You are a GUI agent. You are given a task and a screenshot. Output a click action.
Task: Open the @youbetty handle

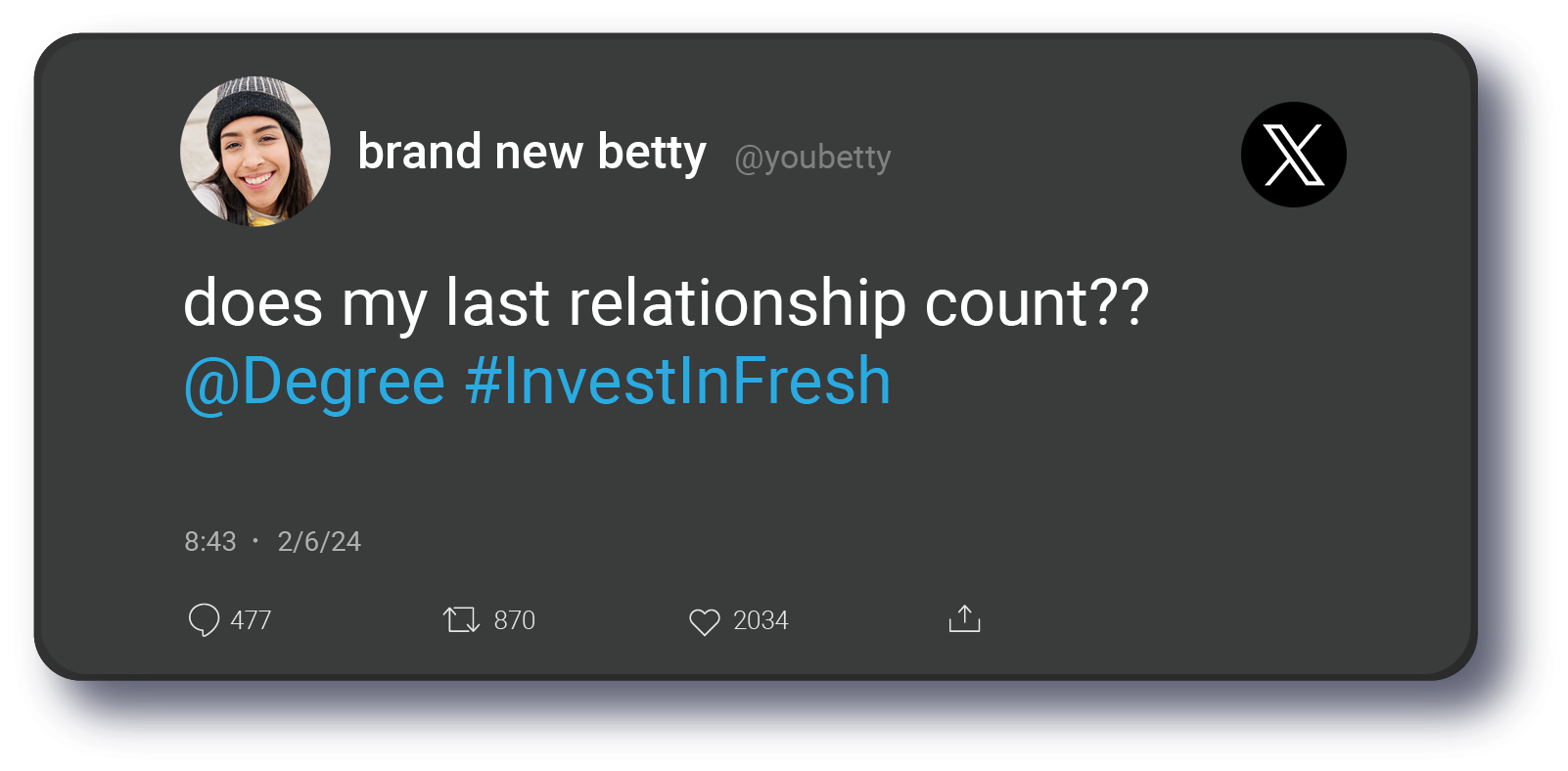(812, 158)
